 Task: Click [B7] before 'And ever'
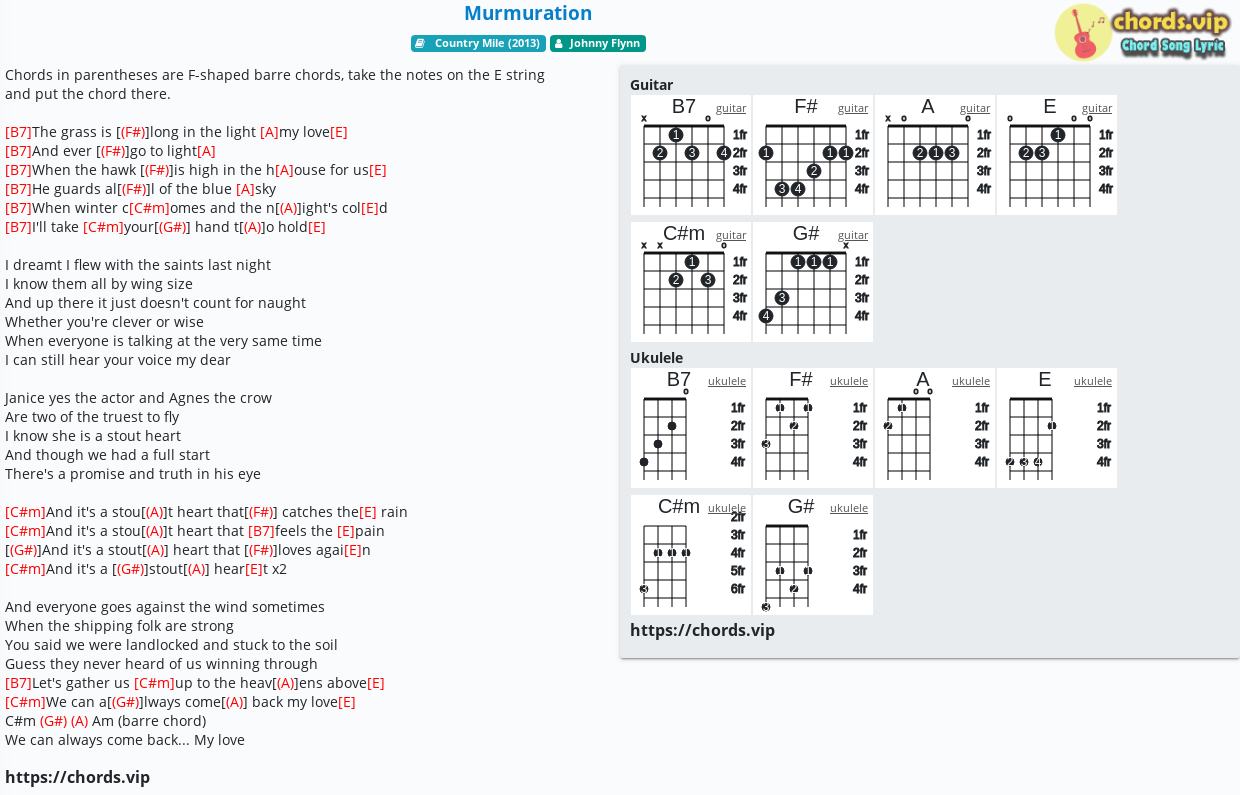(x=18, y=151)
